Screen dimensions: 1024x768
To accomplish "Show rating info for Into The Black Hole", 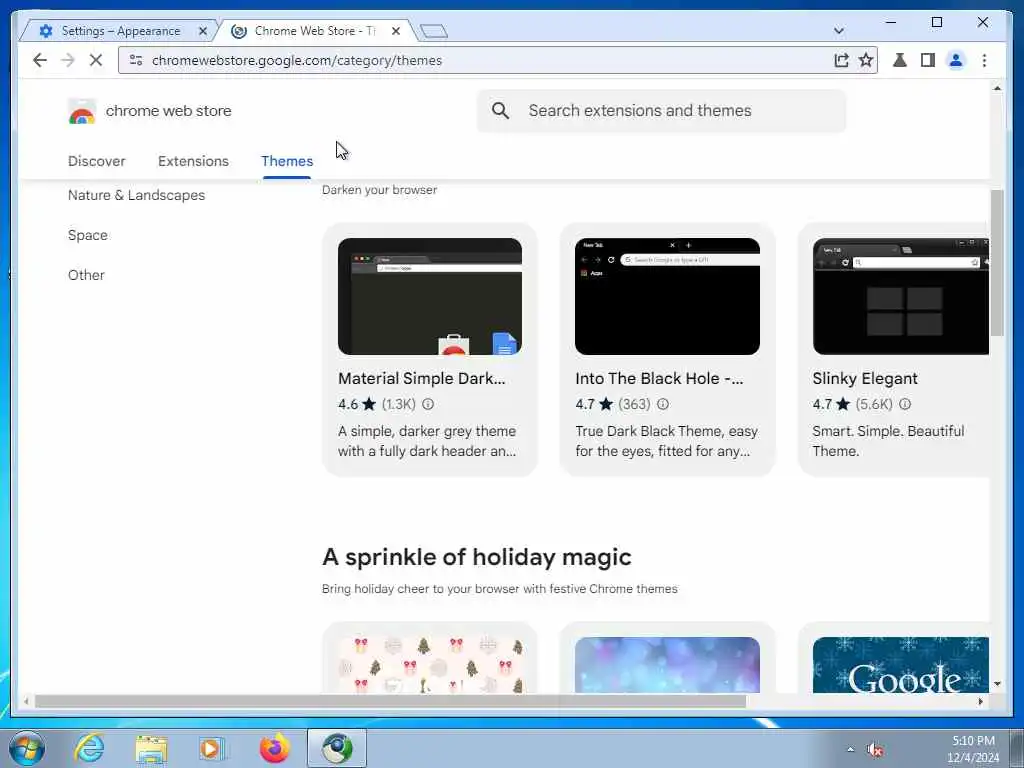I will tap(663, 404).
